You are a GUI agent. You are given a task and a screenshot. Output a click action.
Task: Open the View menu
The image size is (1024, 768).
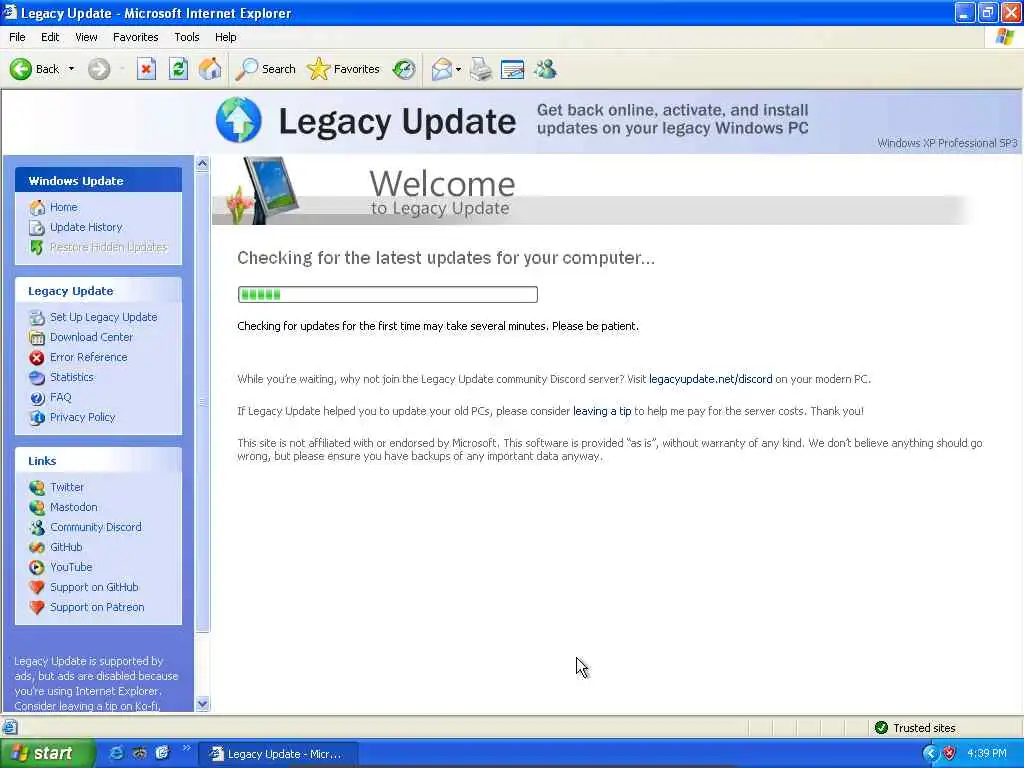[86, 37]
